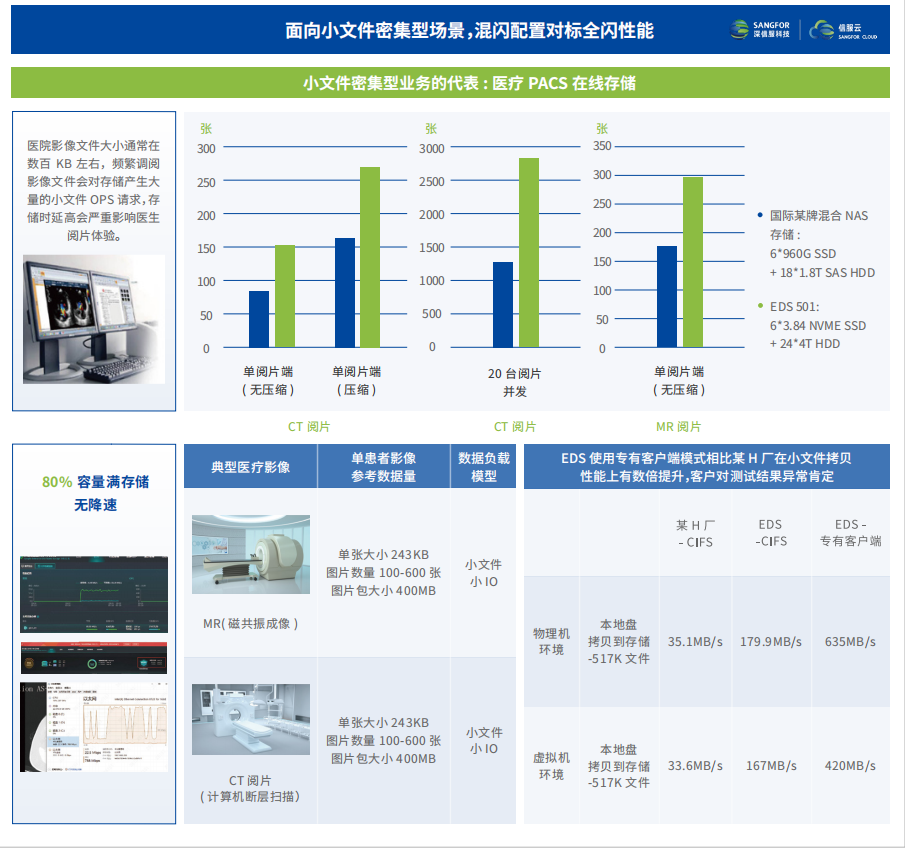Click the Sangfor Cloud (信服云) logo
The height and width of the screenshot is (848, 905).
point(847,30)
